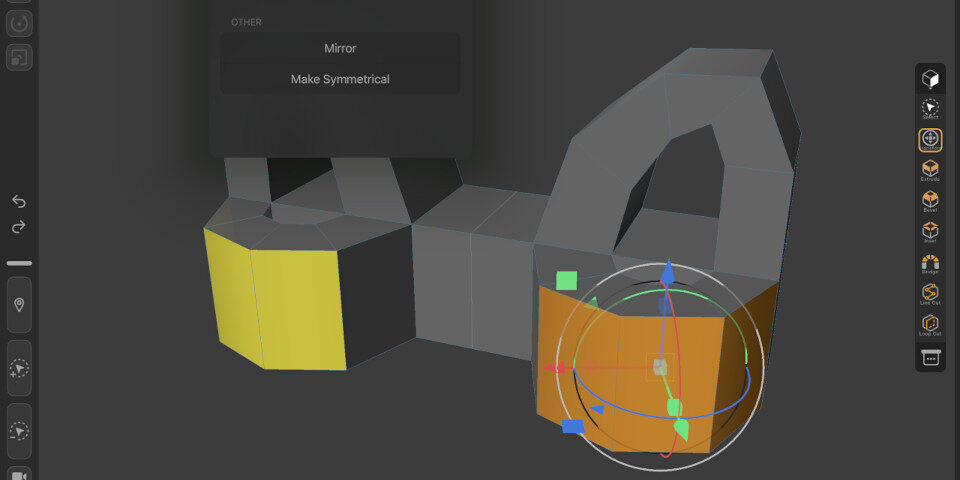960x480 pixels.
Task: Expand the more tools button
Action: [x=930, y=357]
